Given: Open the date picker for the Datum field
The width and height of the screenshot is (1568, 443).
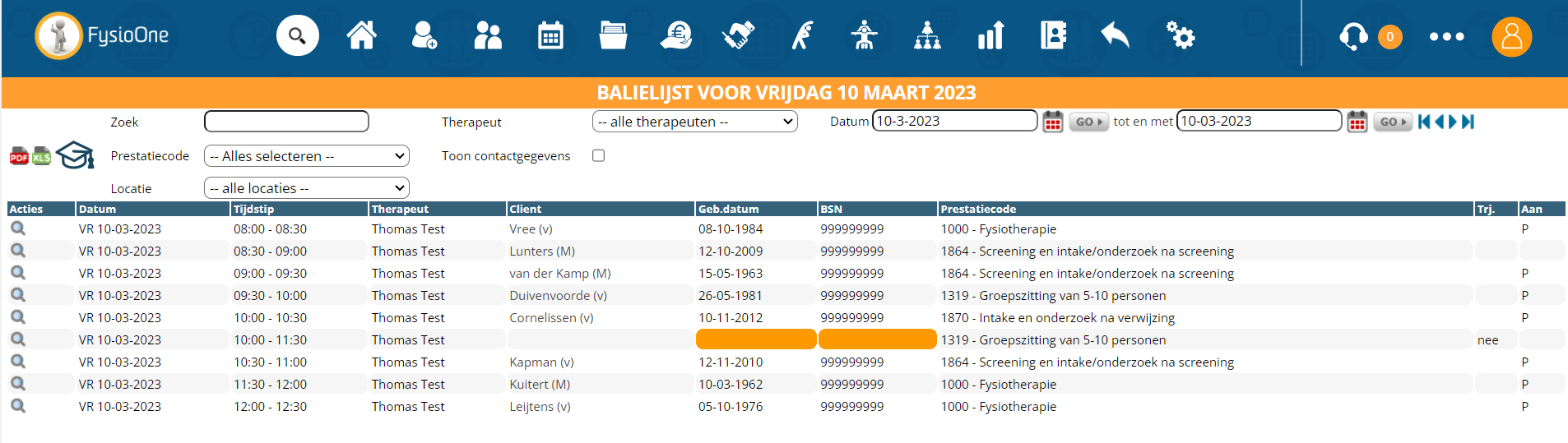Looking at the screenshot, I should point(1053,122).
